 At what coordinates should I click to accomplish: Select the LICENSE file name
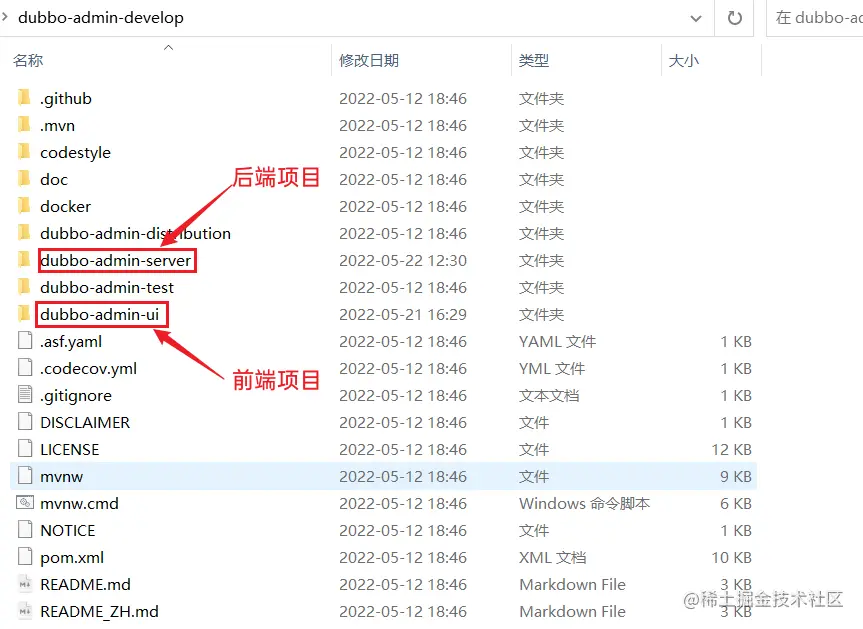[x=69, y=449]
